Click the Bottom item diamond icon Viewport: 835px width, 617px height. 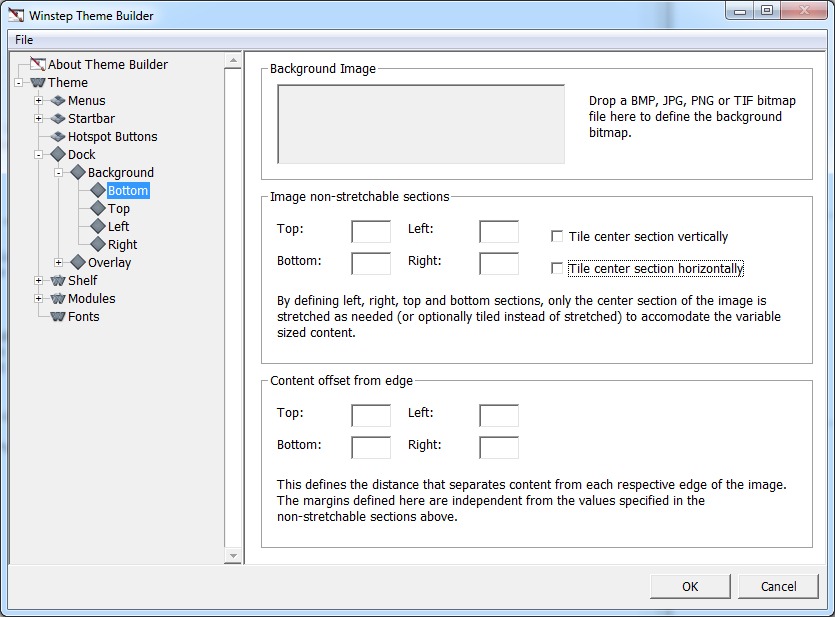[98, 191]
